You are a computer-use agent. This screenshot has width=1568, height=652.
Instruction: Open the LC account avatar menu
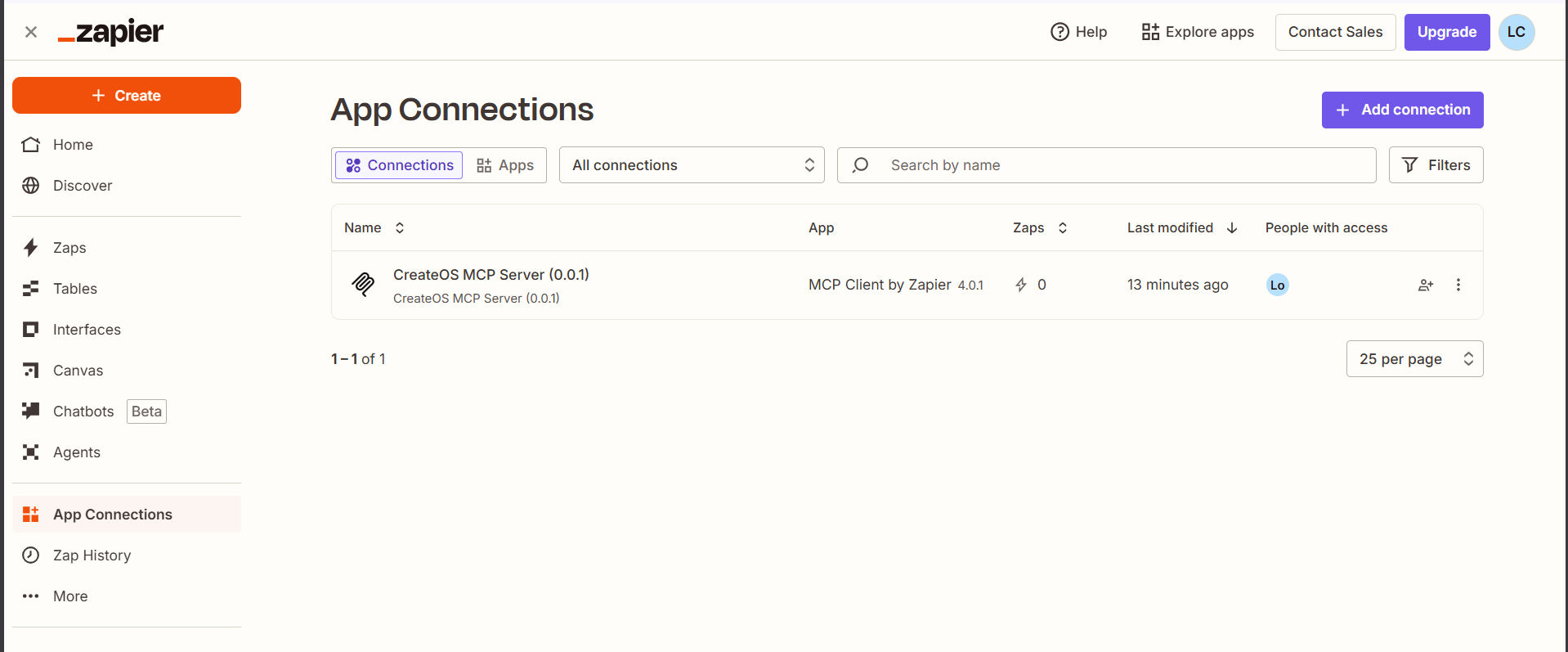coord(1516,32)
